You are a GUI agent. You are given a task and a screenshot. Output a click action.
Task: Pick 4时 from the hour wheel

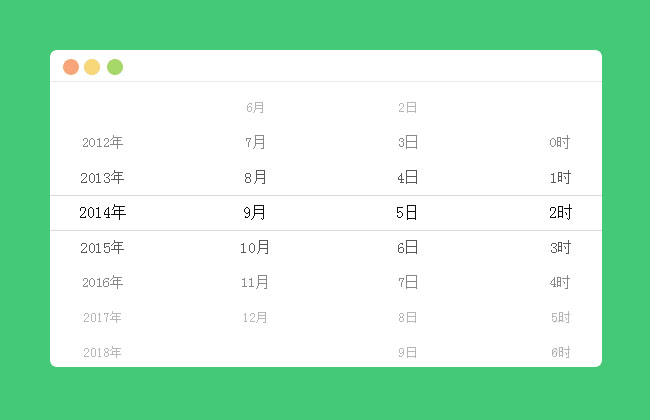[x=560, y=283]
